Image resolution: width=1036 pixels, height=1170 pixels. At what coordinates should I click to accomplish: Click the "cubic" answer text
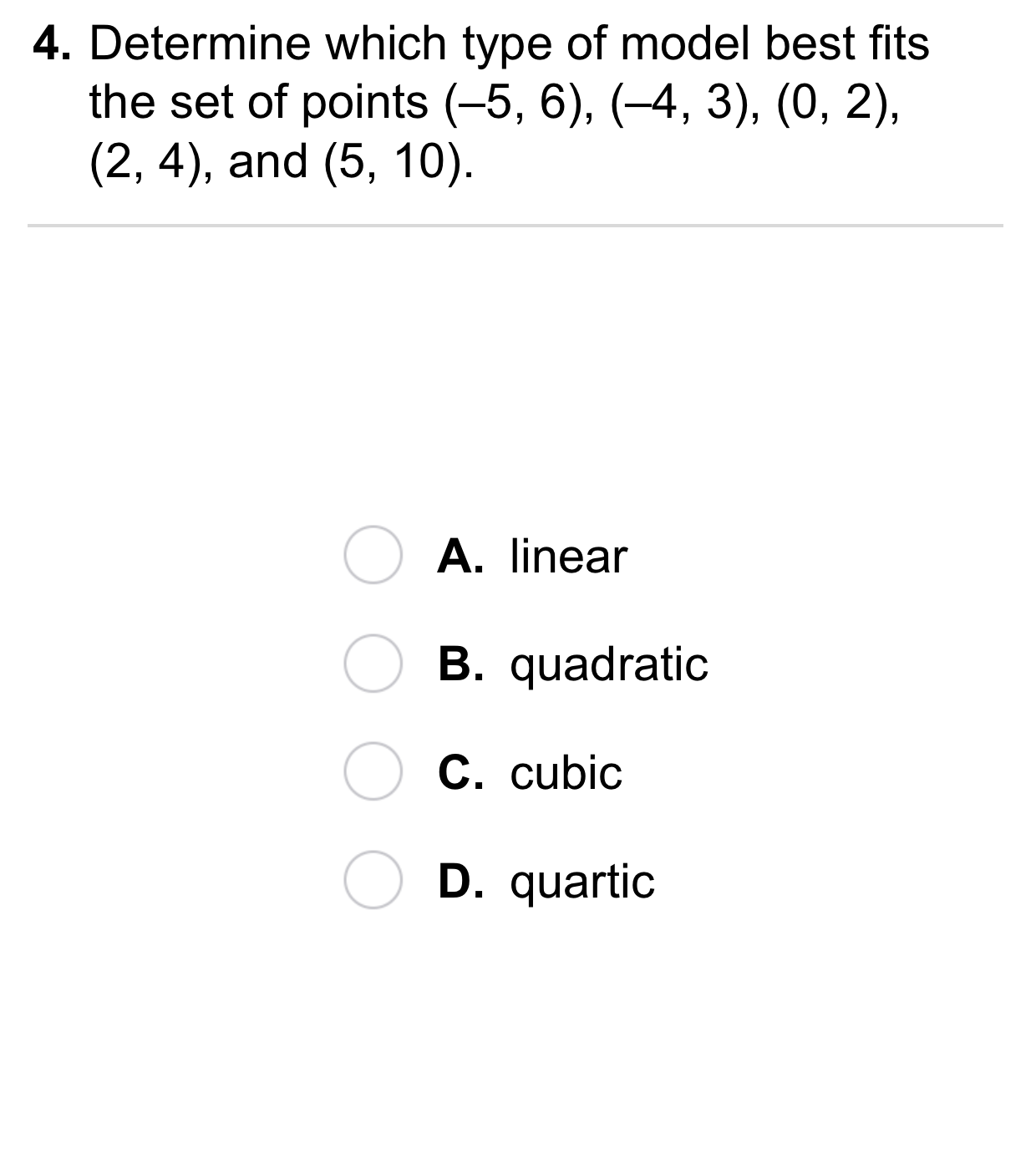coord(566,772)
